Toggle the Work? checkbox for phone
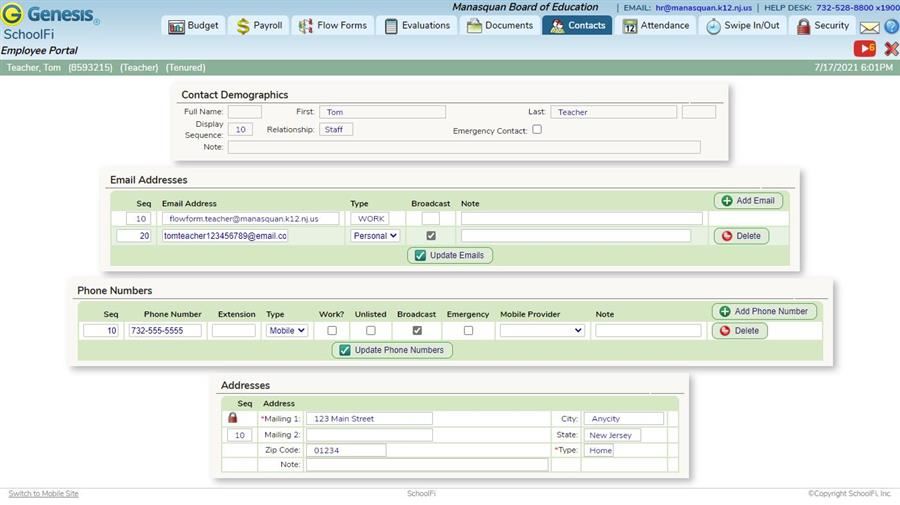Image resolution: width=900 pixels, height=505 pixels. (332, 331)
